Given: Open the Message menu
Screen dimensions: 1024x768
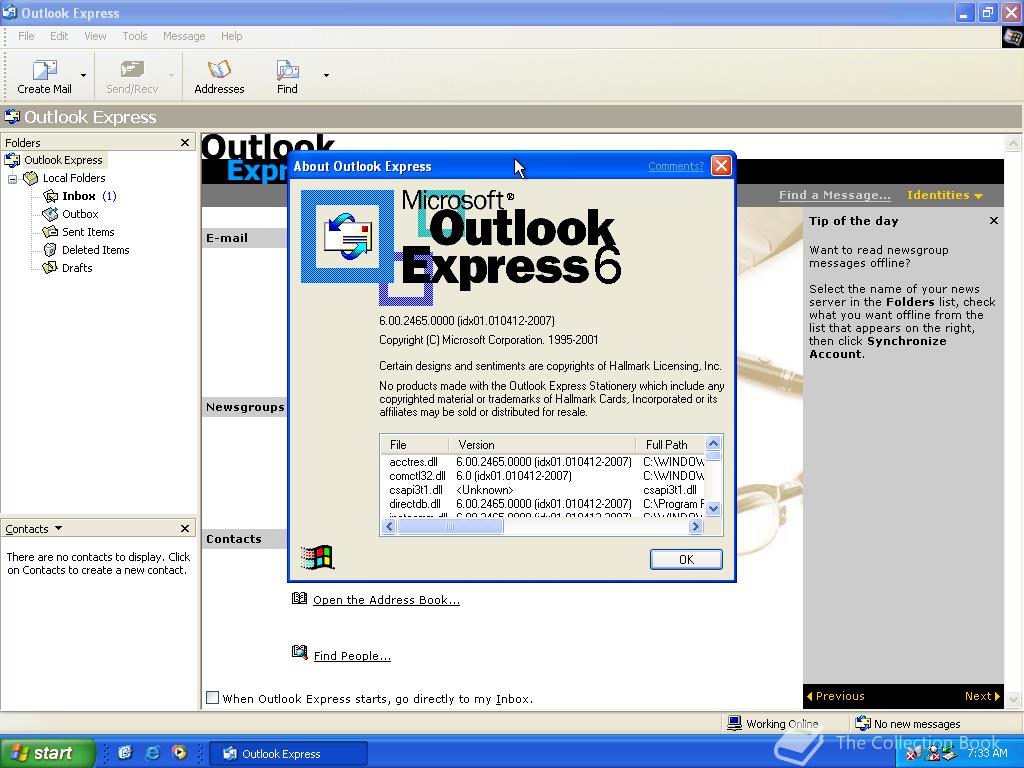Looking at the screenshot, I should 184,36.
